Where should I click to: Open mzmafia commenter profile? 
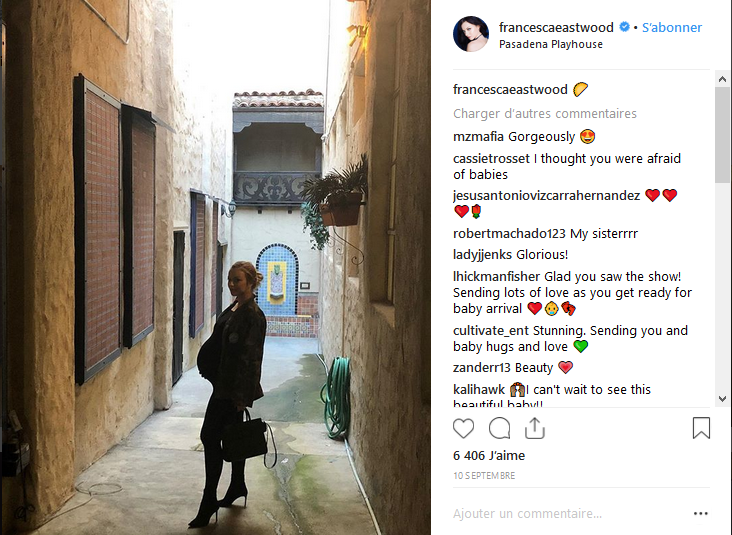(x=478, y=137)
